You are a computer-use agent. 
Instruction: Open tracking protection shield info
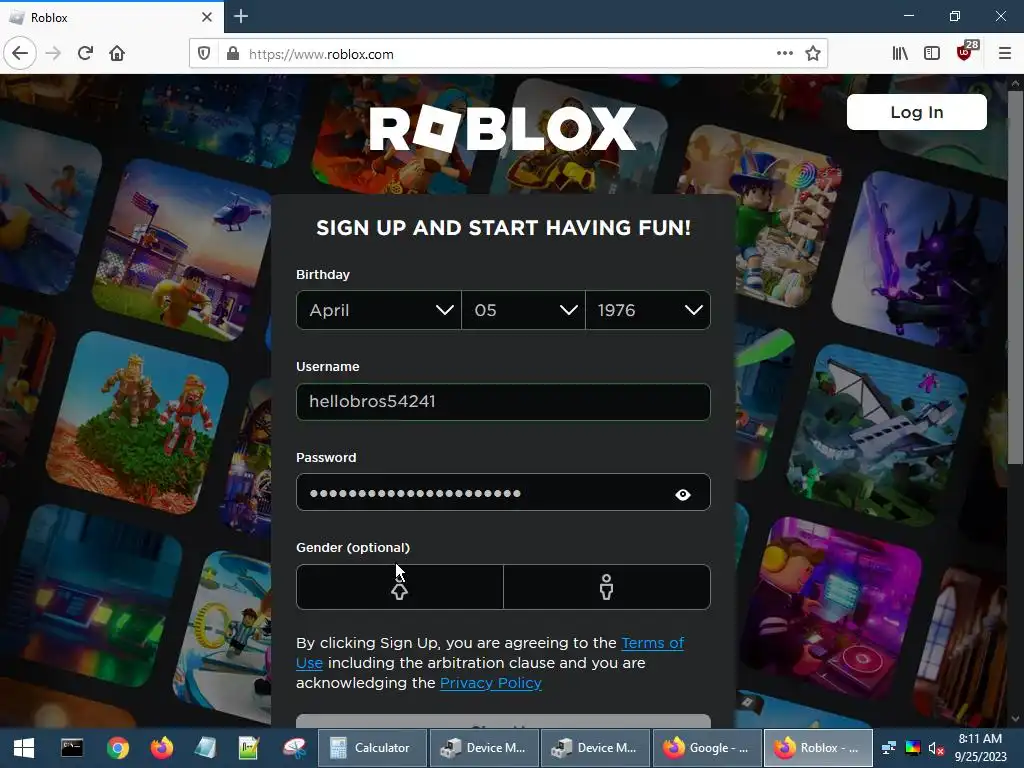coord(204,54)
